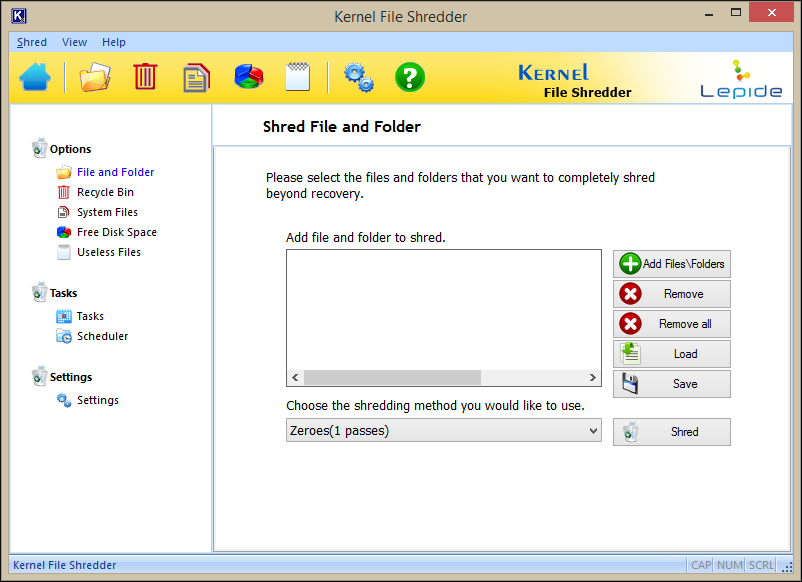
Task: Click the document icon beside System Files
Action: coord(63,212)
